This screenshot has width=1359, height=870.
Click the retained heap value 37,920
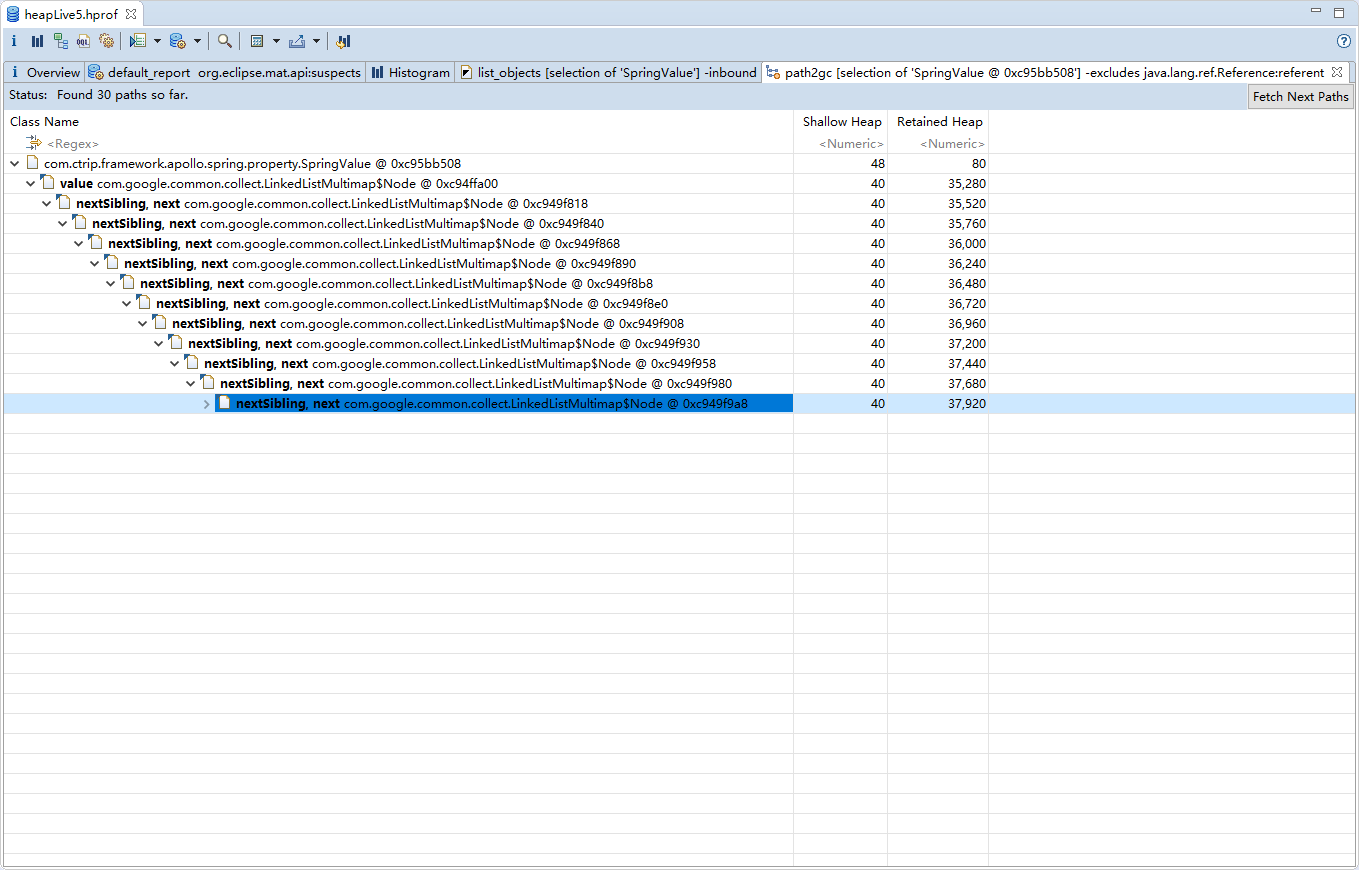tap(967, 403)
